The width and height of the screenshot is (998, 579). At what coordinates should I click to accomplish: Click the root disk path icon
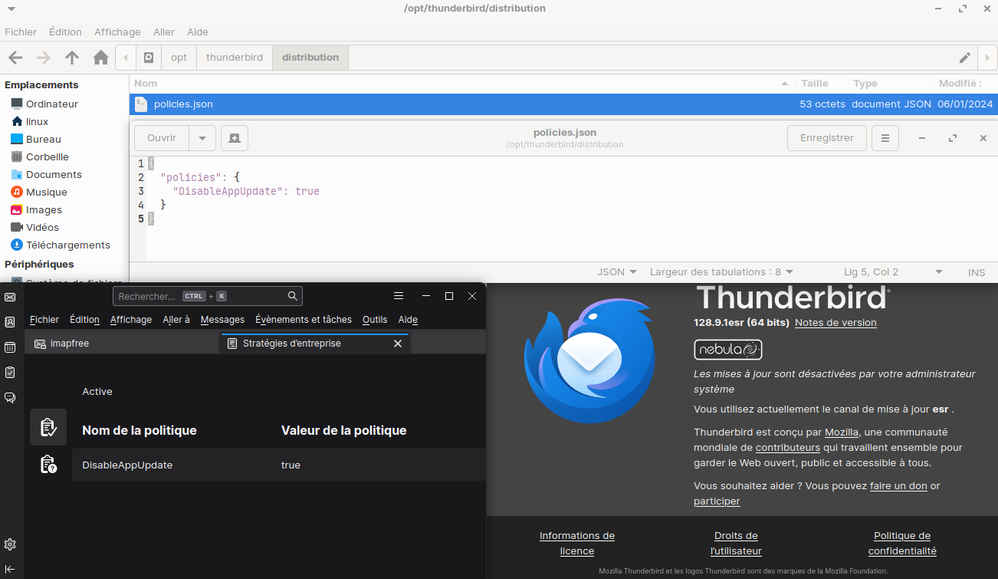148,57
